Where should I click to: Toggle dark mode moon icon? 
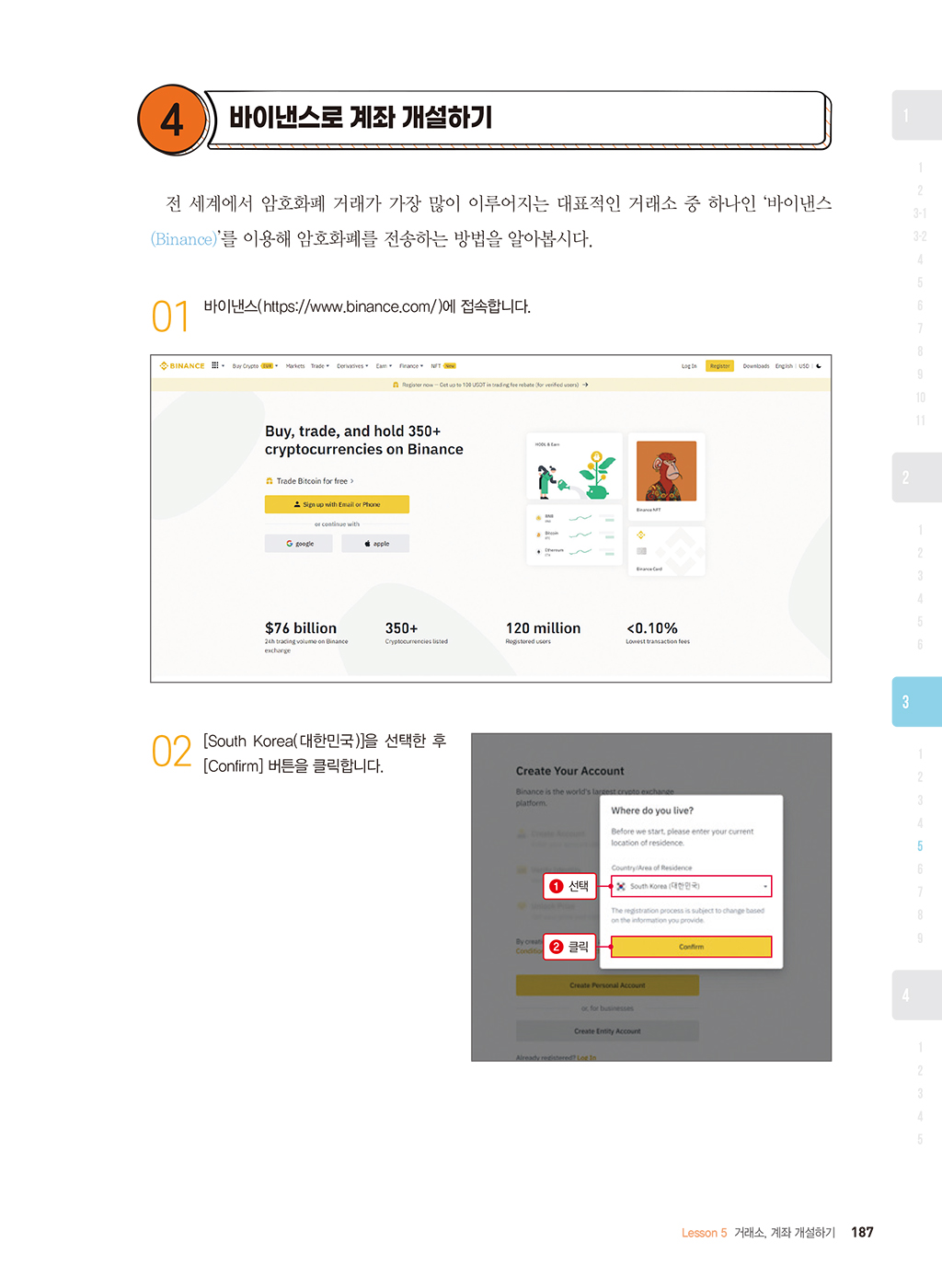pyautogui.click(x=819, y=366)
